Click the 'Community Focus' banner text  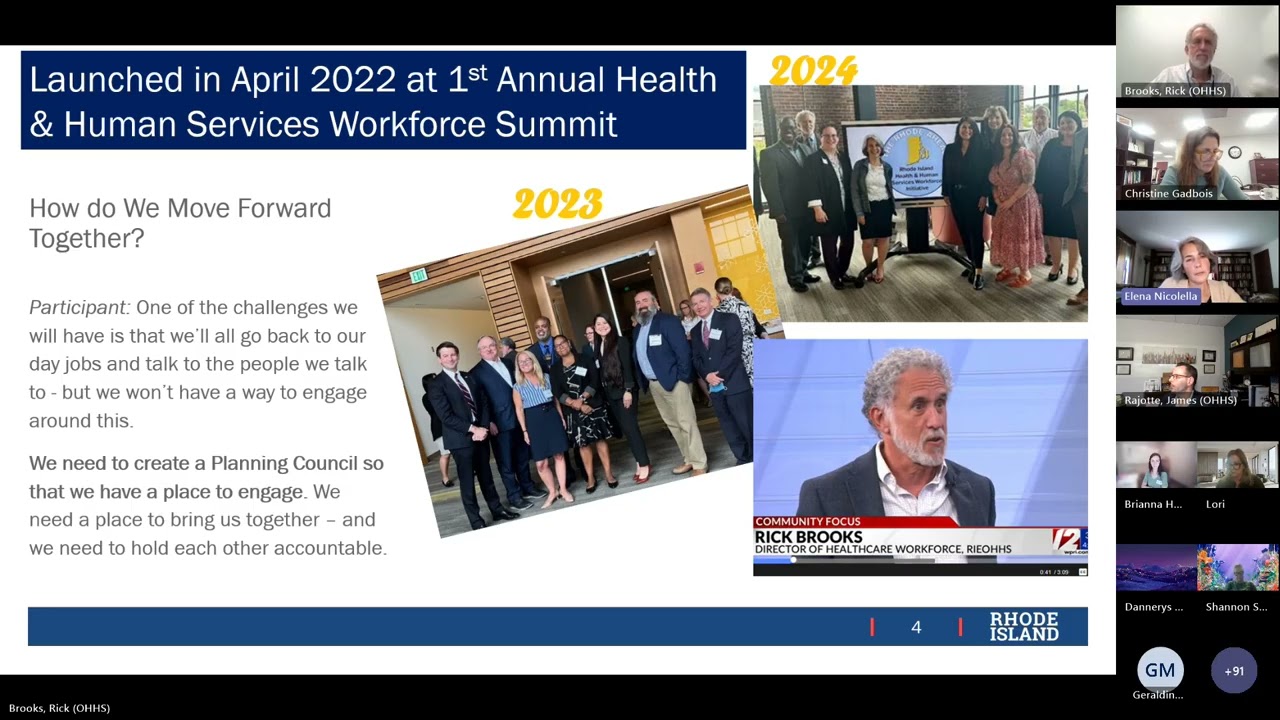pos(807,522)
